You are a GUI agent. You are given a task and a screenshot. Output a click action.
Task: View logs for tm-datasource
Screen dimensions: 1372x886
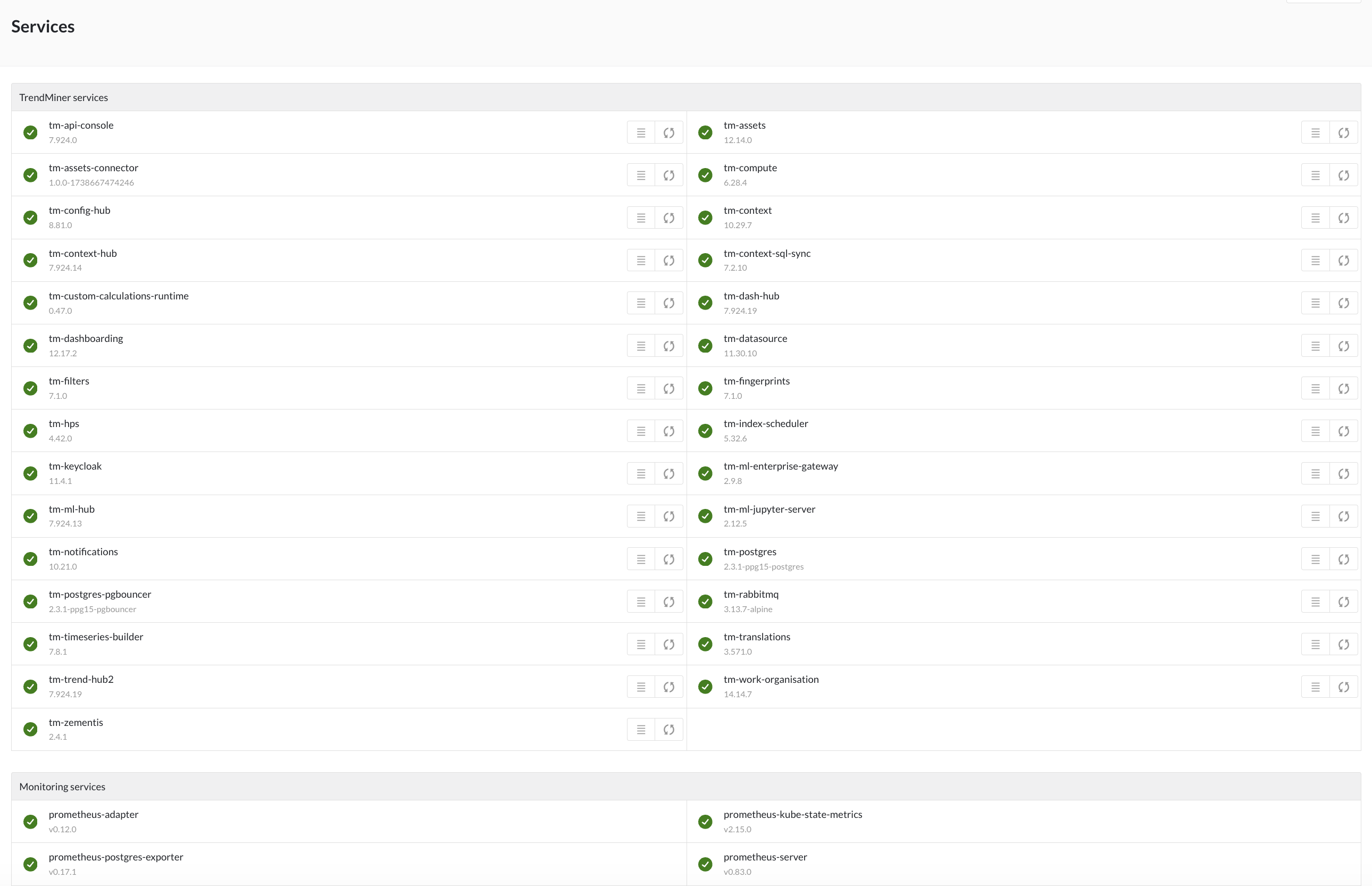click(1315, 346)
